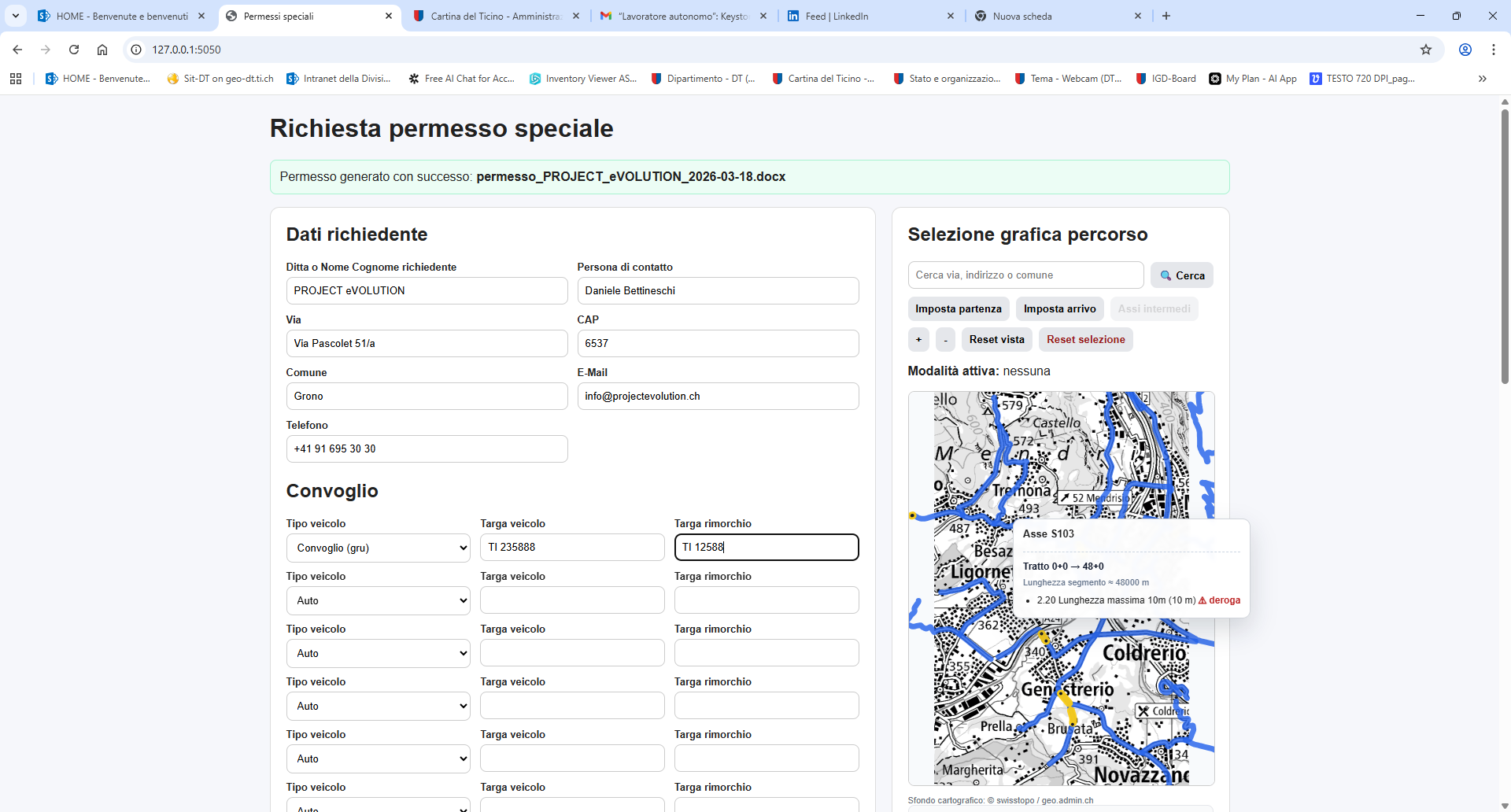The image size is (1511, 812).
Task: Open the Convoglio (gru) vehicle type dropdown
Action: 378,548
